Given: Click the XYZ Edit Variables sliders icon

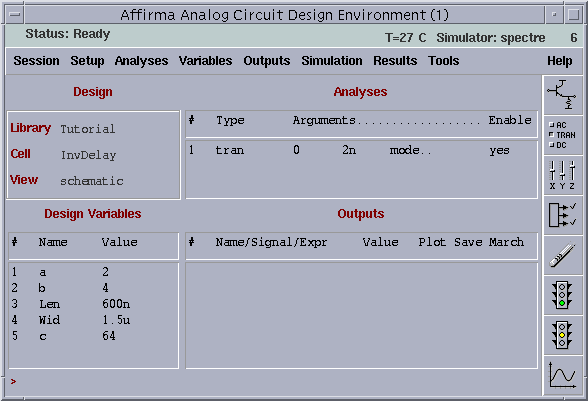Looking at the screenshot, I should [x=562, y=175].
